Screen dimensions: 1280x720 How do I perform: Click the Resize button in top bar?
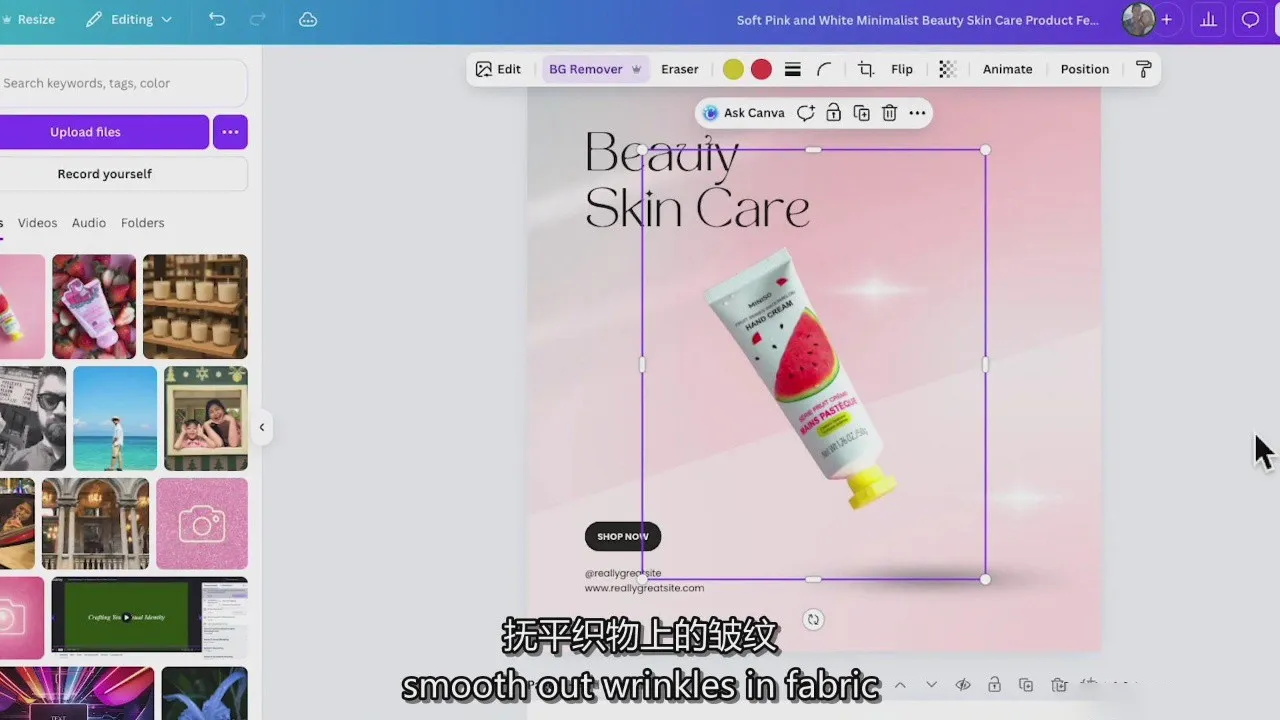[28, 19]
